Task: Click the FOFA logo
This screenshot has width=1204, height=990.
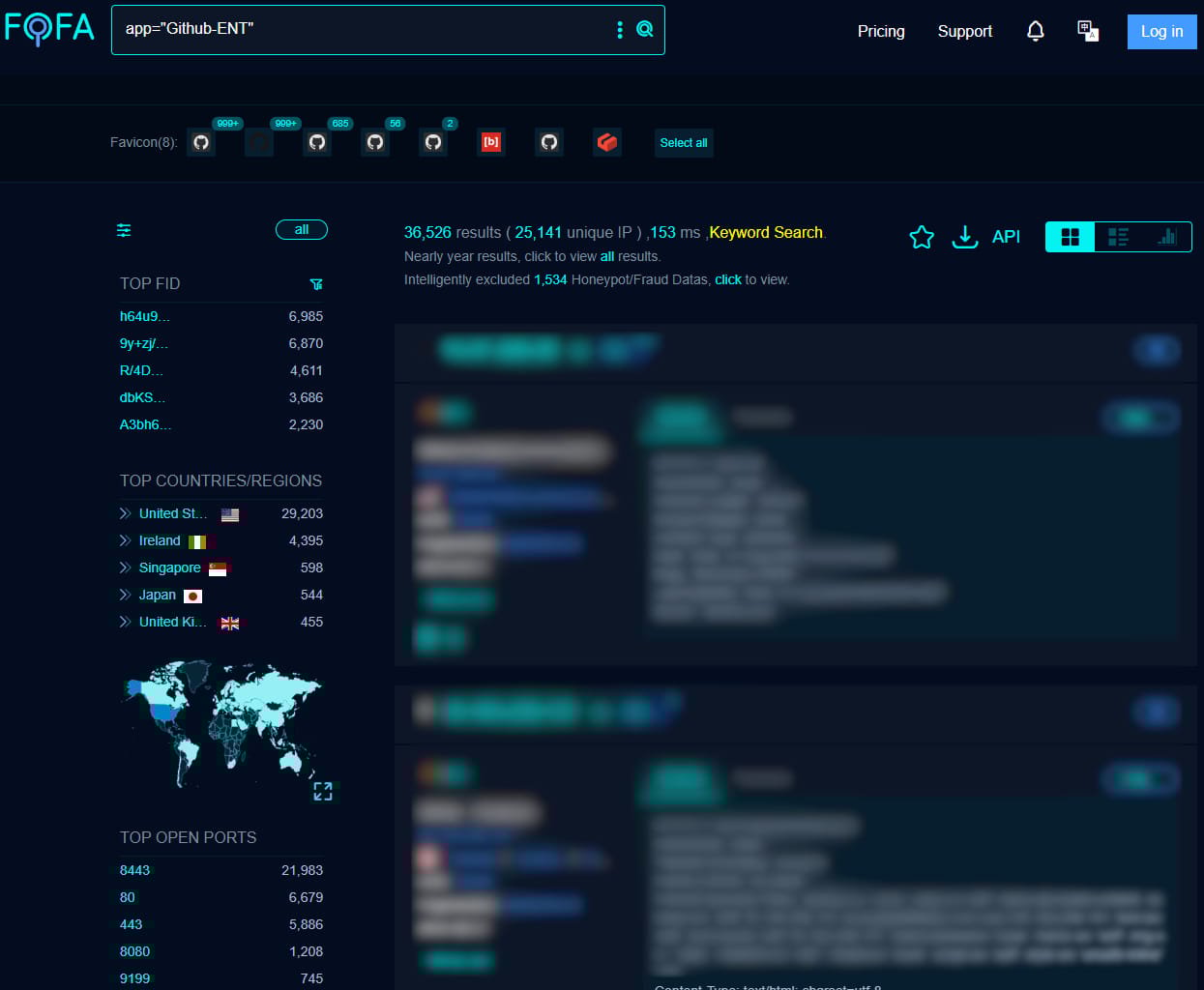Action: tap(49, 28)
